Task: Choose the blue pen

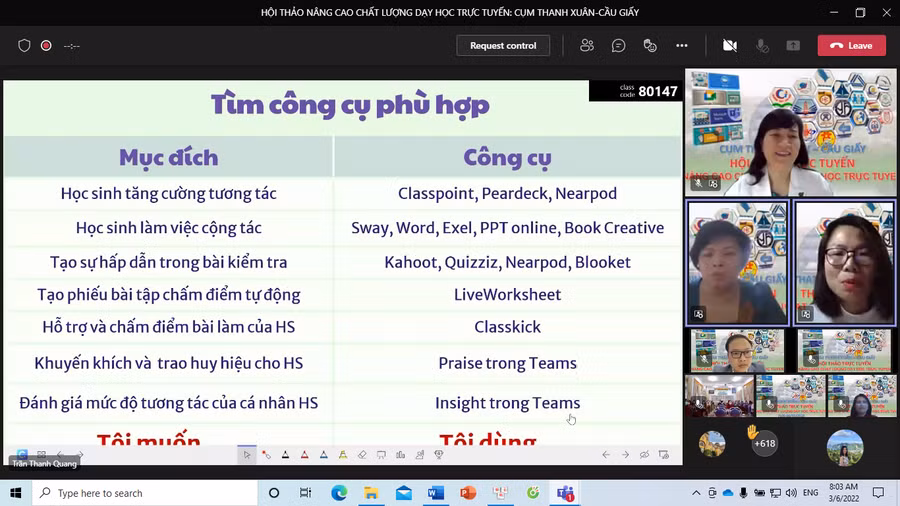Action: pyautogui.click(x=324, y=454)
